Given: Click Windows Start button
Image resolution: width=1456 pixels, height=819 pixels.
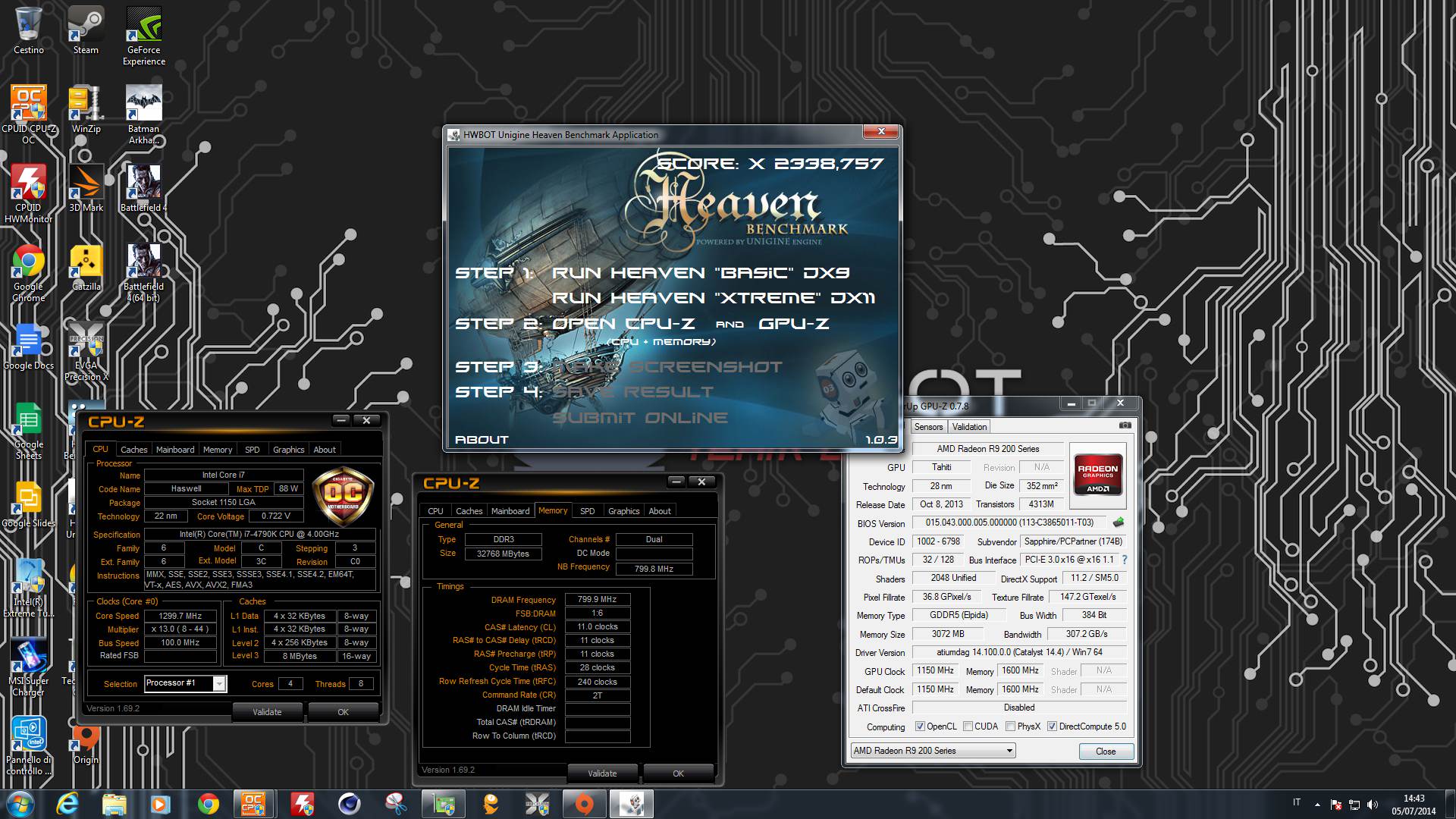Looking at the screenshot, I should coord(20,804).
